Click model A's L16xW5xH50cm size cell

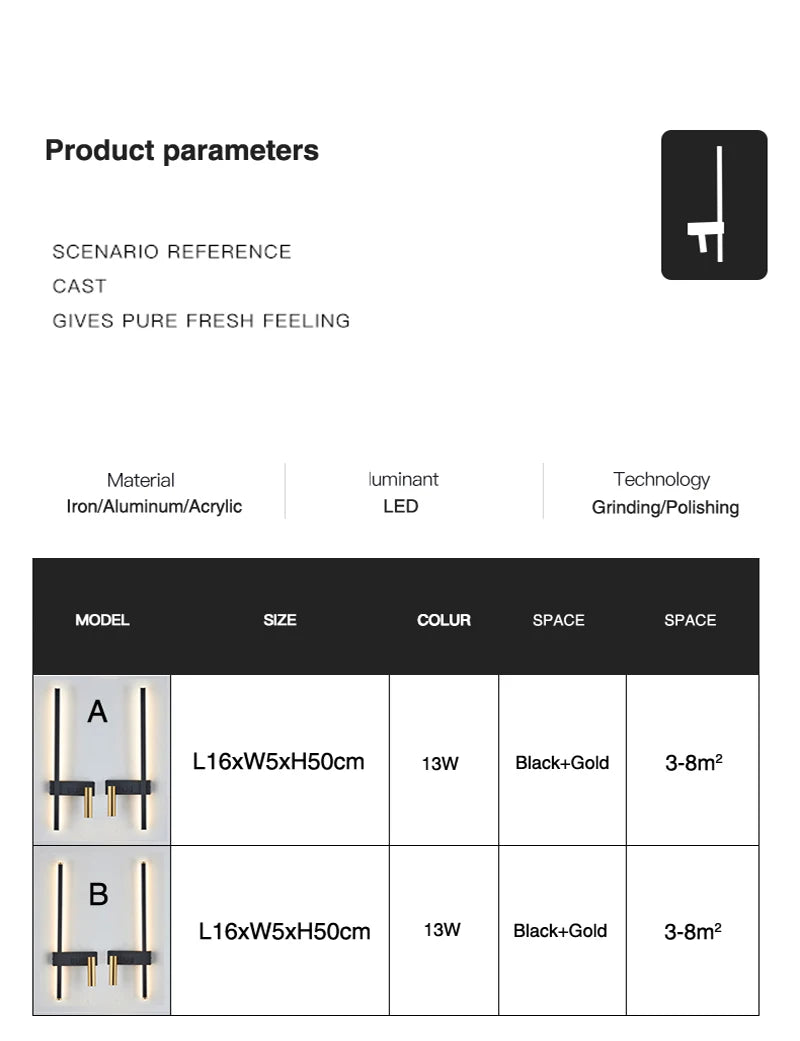click(279, 761)
